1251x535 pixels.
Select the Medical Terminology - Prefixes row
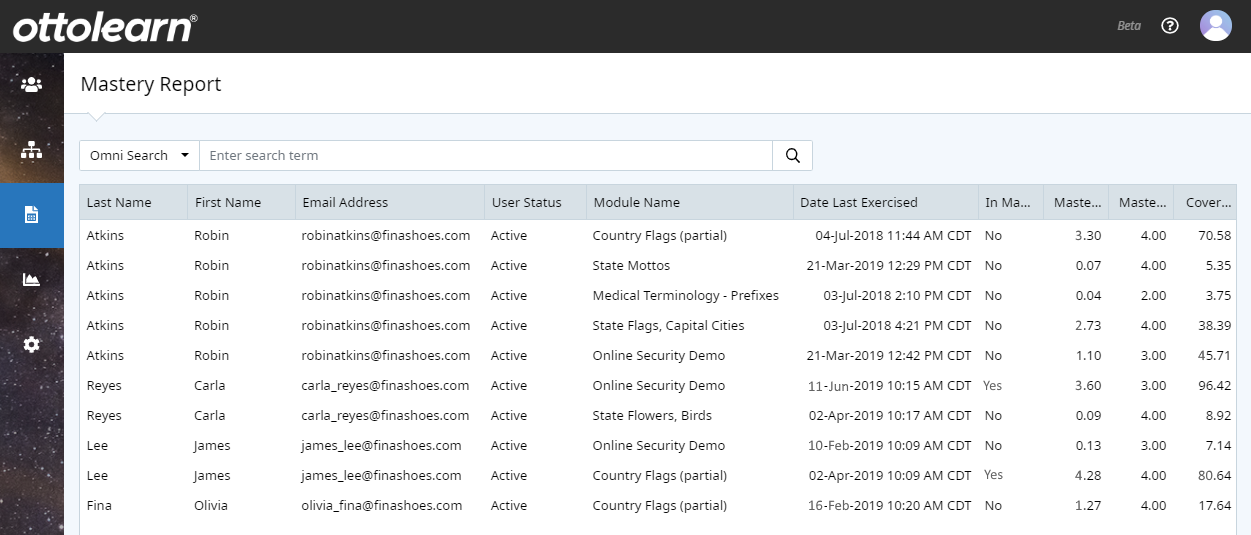pyautogui.click(x=658, y=295)
